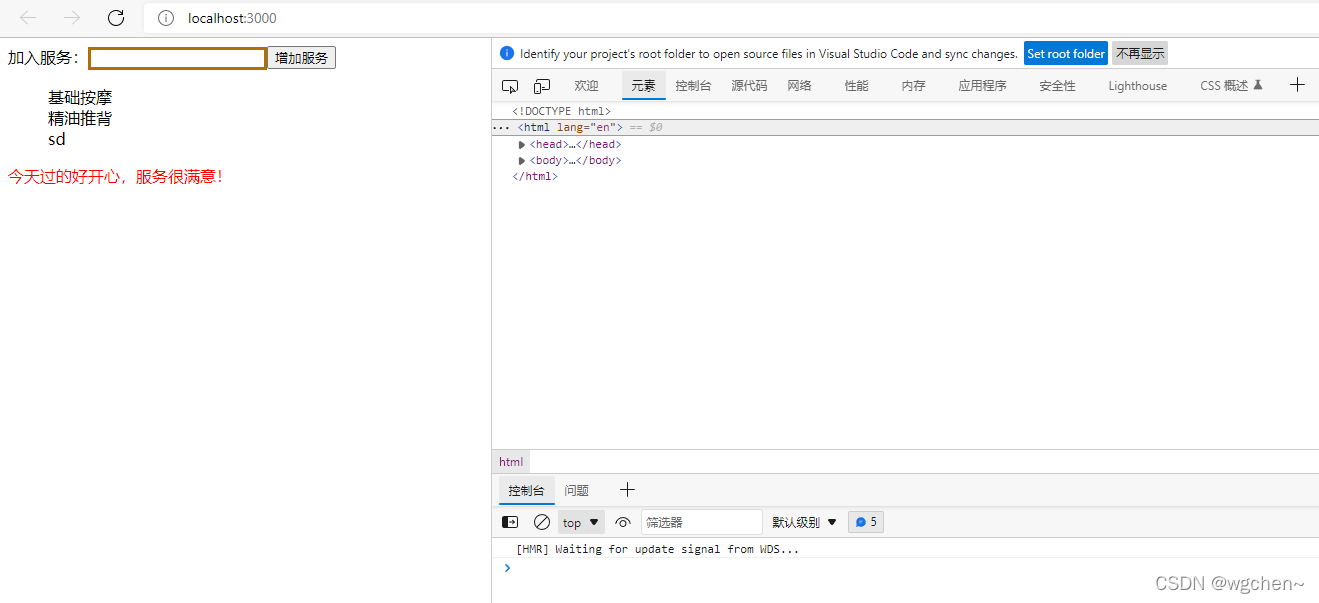Open the 内存 tab
Screen dimensions: 1319x603
(x=914, y=86)
